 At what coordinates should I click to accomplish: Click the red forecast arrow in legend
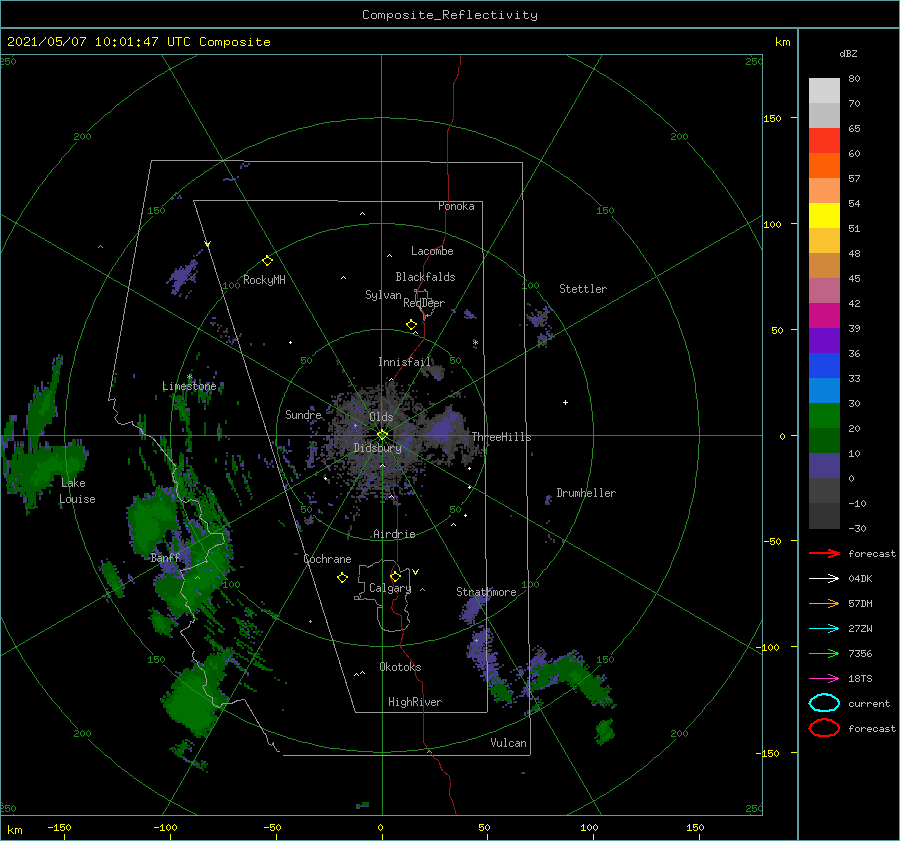[x=824, y=553]
